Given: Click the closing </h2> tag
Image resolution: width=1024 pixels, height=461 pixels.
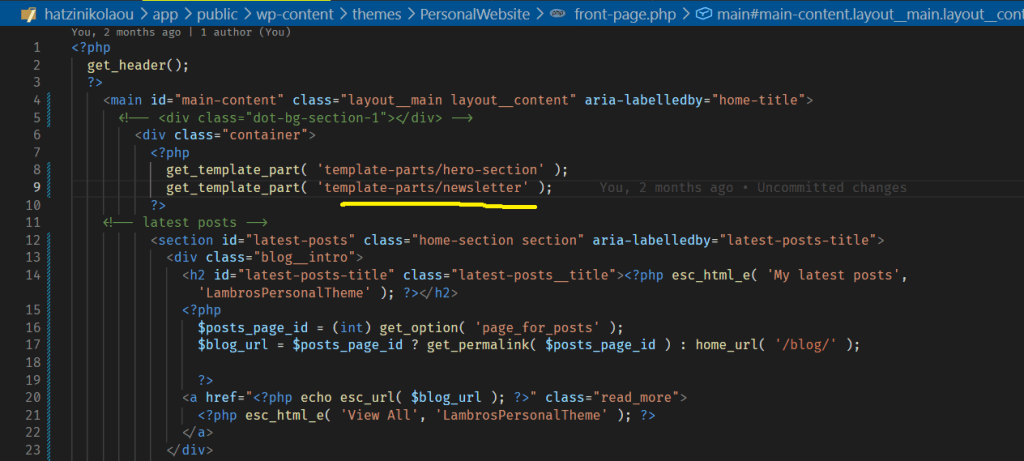Looking at the screenshot, I should (x=438, y=293).
